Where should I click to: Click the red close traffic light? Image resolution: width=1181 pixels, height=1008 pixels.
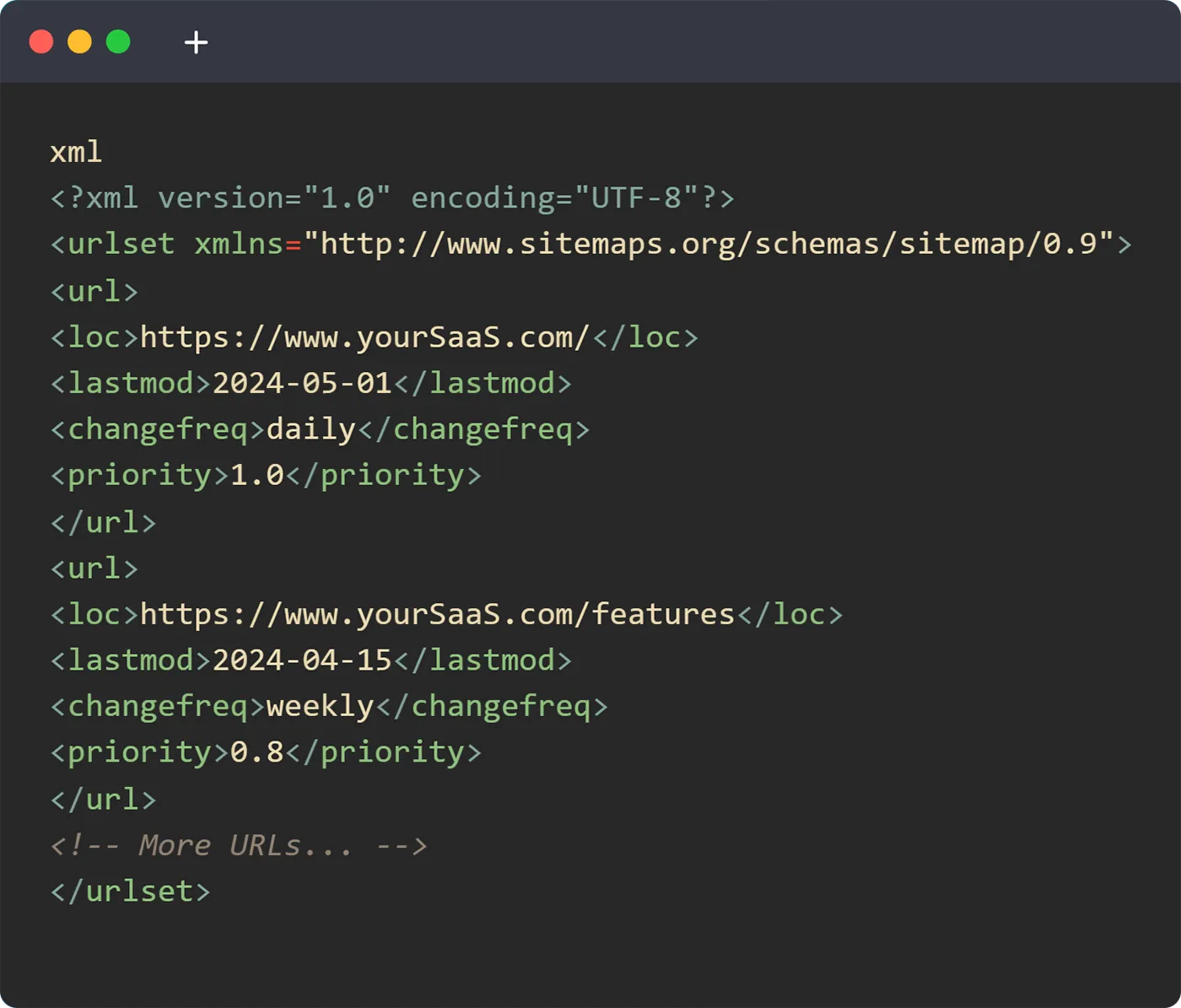click(x=40, y=41)
